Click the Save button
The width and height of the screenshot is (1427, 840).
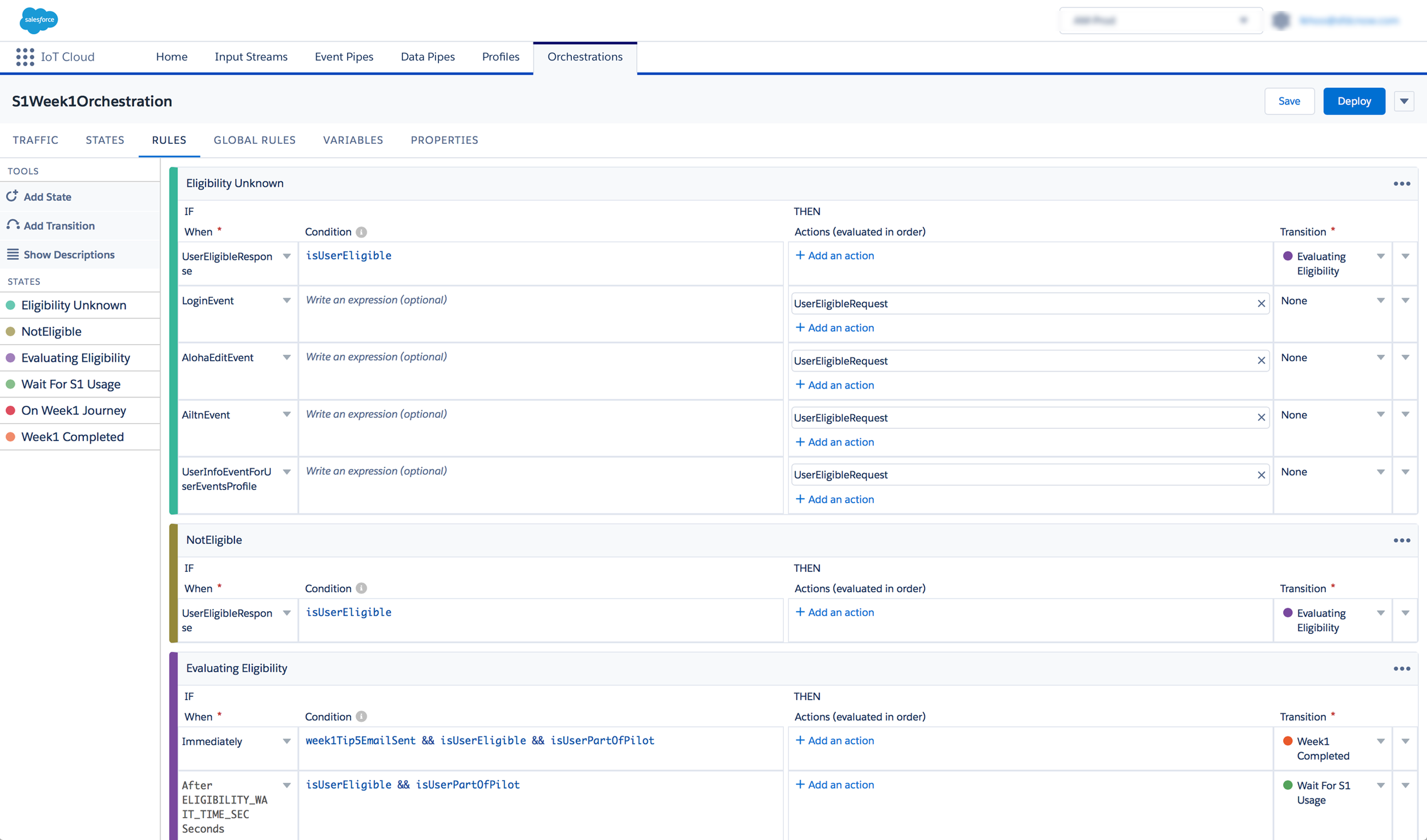pos(1289,101)
